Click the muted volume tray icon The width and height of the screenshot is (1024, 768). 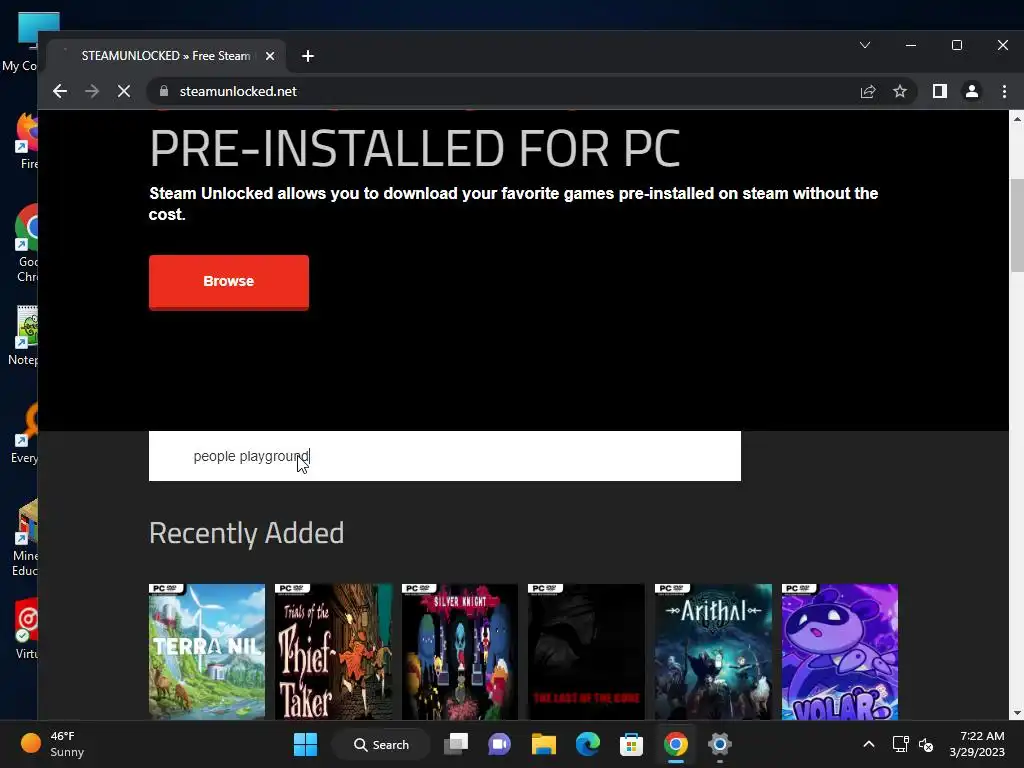[x=926, y=744]
